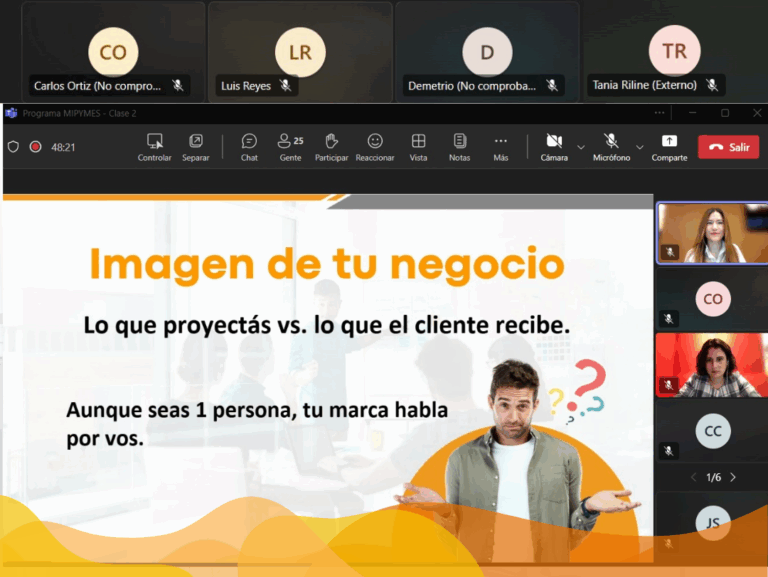Select top video tile of long-haired woman
The height and width of the screenshot is (577, 768).
712,234
